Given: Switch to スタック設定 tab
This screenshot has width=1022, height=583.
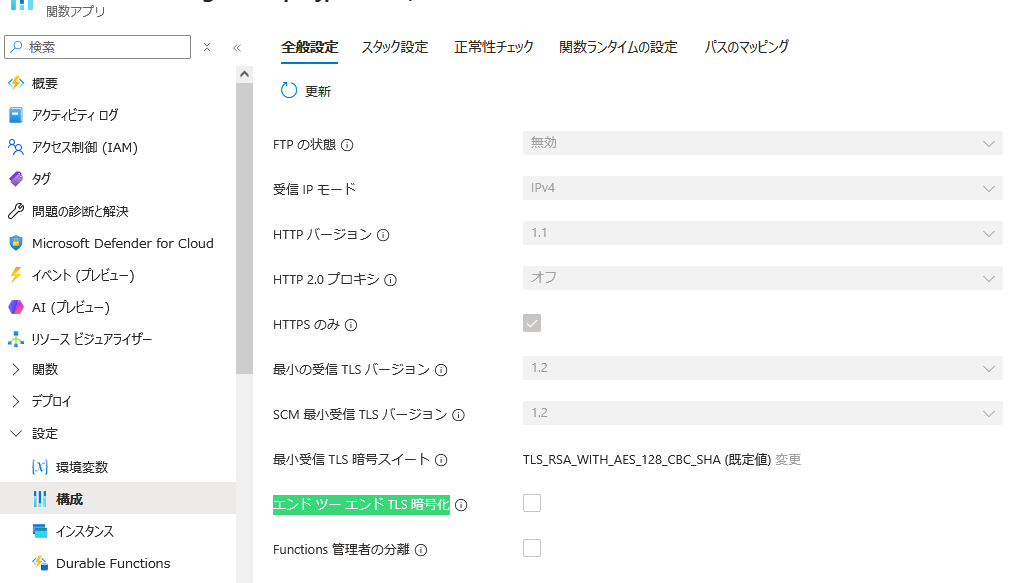Looking at the screenshot, I should (x=395, y=47).
